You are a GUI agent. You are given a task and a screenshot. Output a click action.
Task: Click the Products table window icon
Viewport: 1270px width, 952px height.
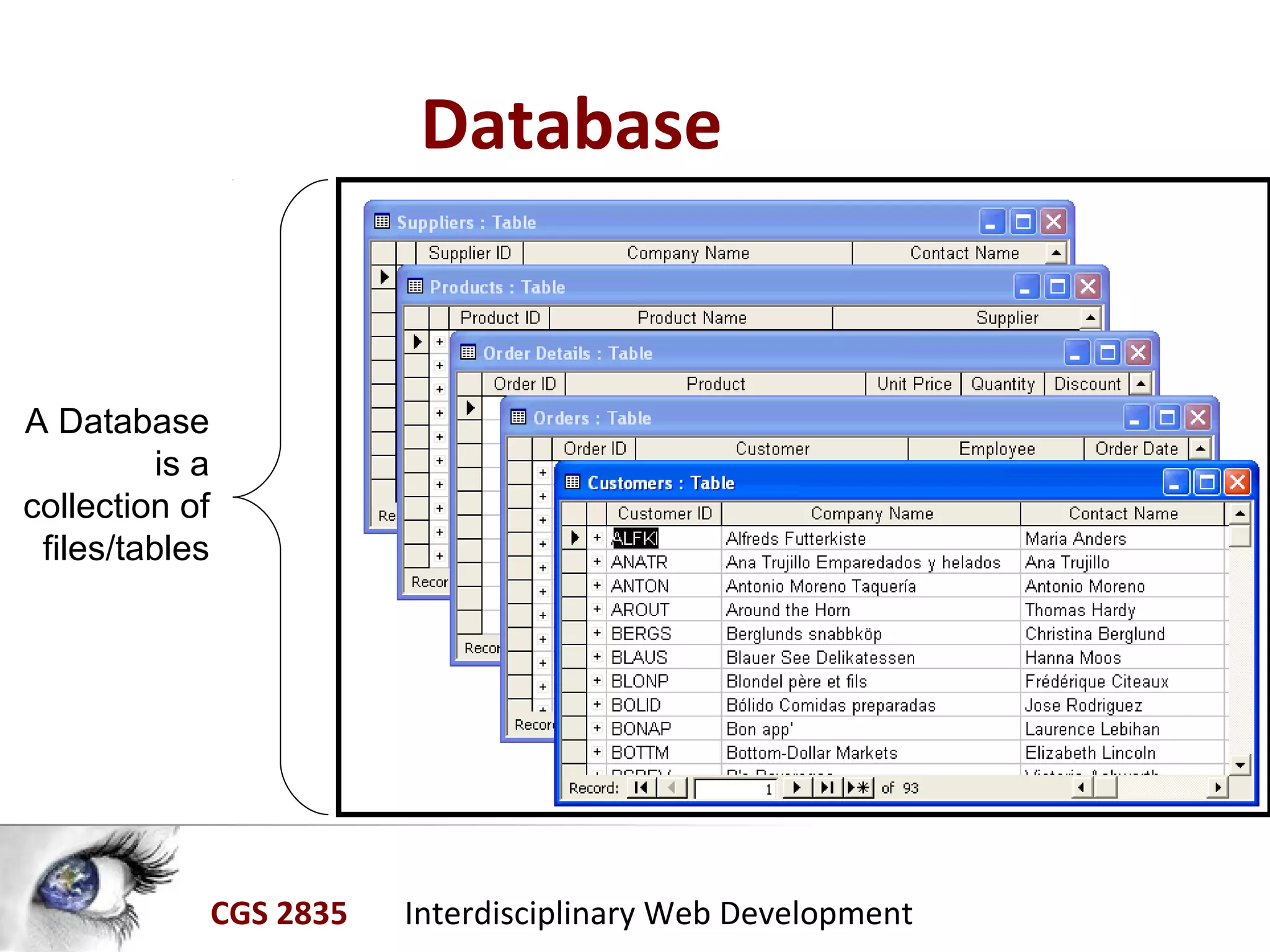(x=415, y=286)
